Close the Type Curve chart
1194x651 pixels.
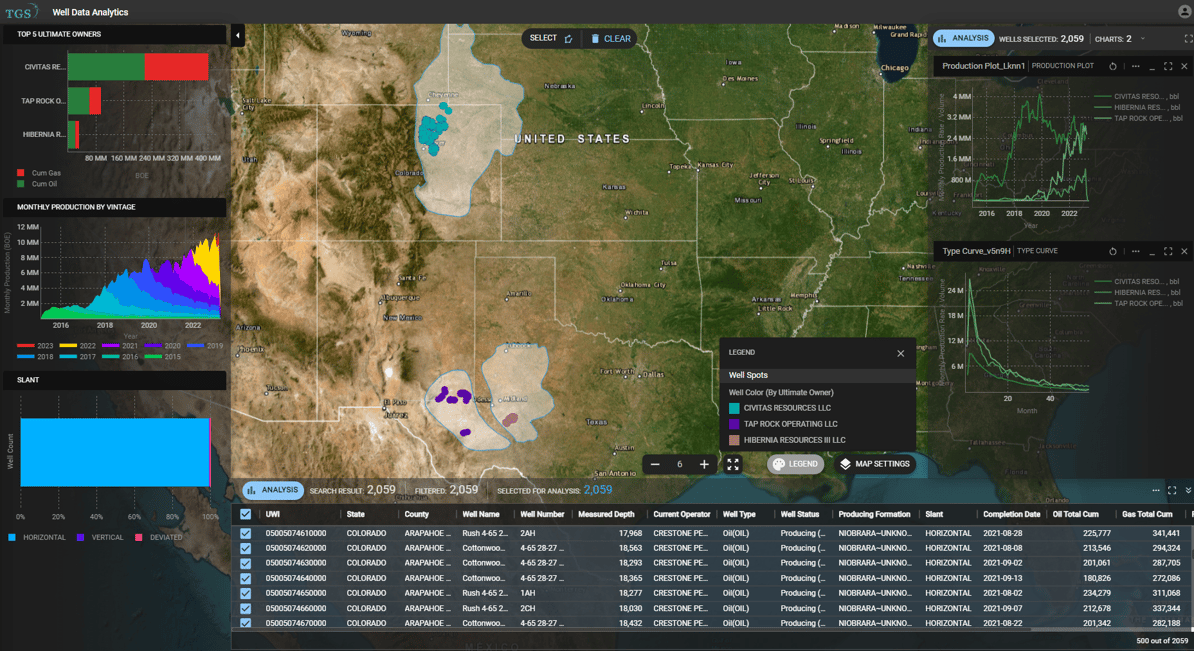(x=1184, y=251)
